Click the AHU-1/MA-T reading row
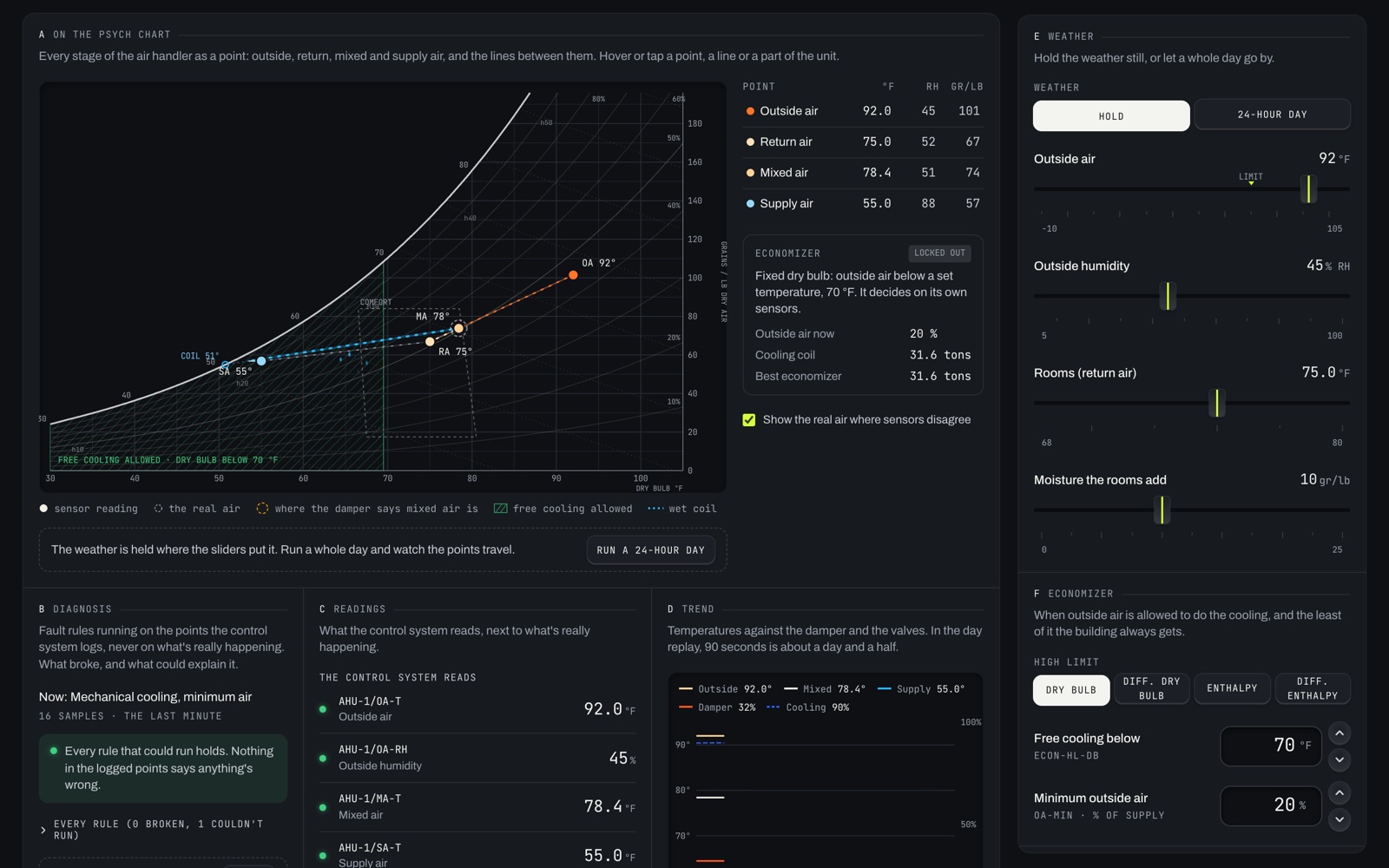 pos(477,806)
